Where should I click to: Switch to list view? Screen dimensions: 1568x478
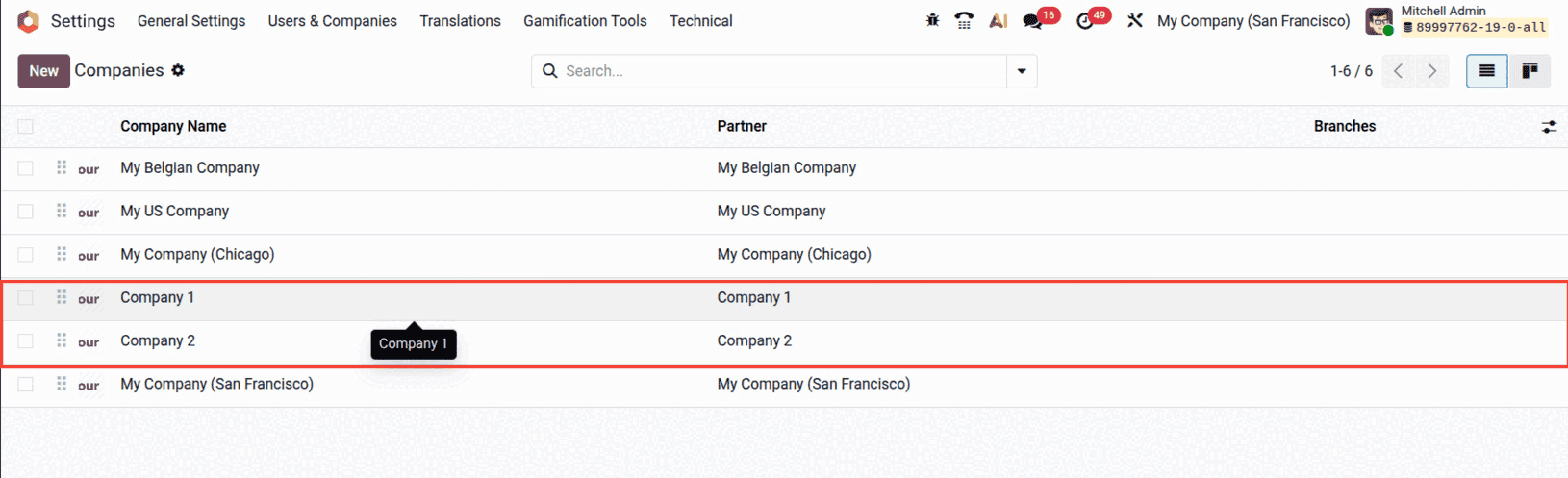click(1486, 71)
